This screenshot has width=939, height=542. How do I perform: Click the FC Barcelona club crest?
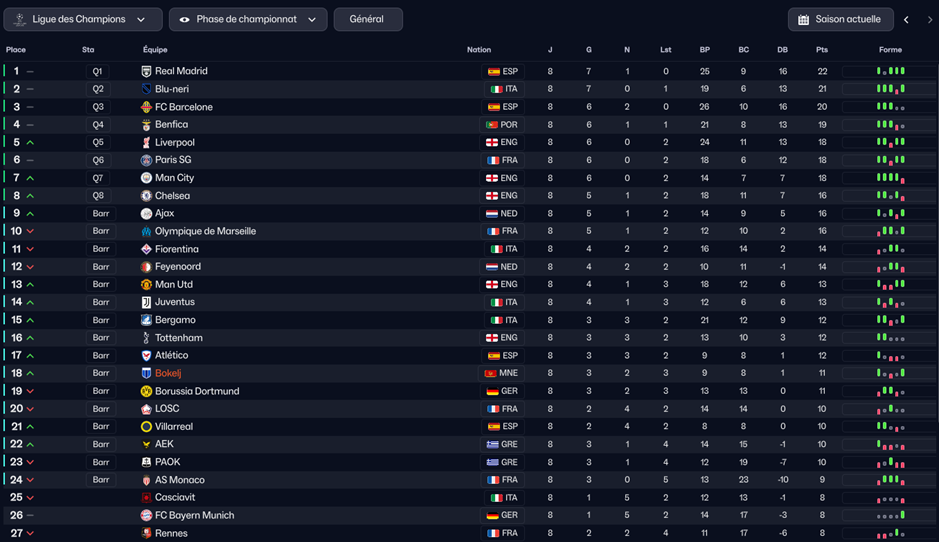147,107
